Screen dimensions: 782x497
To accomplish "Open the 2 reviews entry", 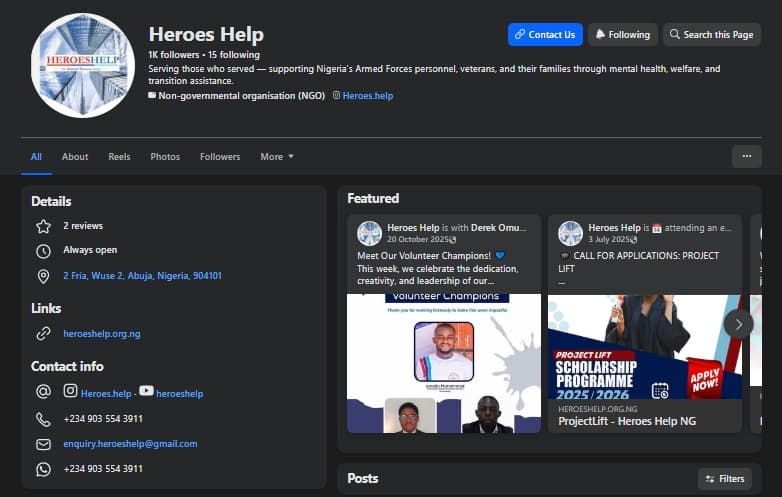I will click(x=83, y=226).
